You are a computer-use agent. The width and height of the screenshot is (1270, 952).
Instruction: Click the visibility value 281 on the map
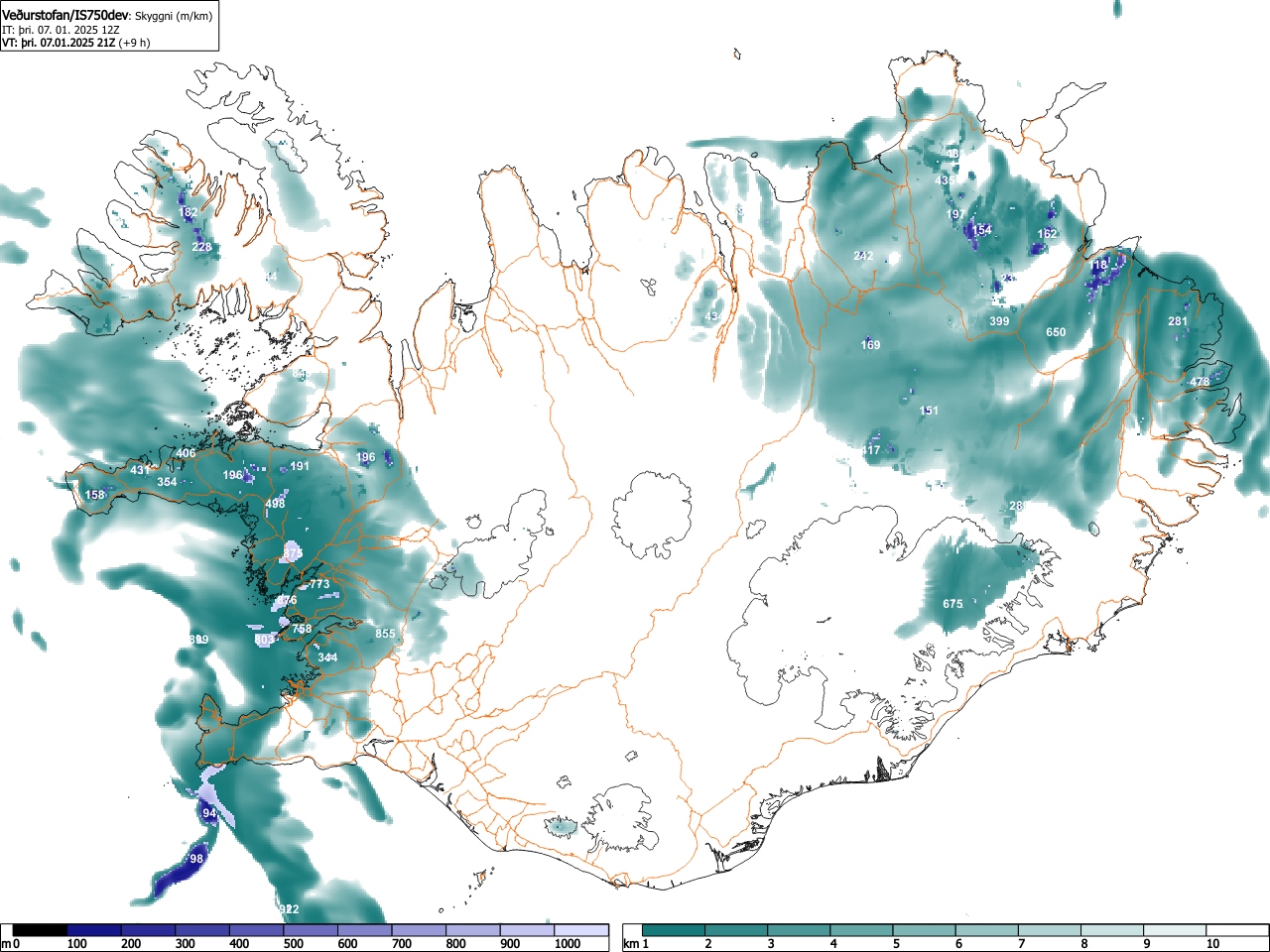(1178, 322)
